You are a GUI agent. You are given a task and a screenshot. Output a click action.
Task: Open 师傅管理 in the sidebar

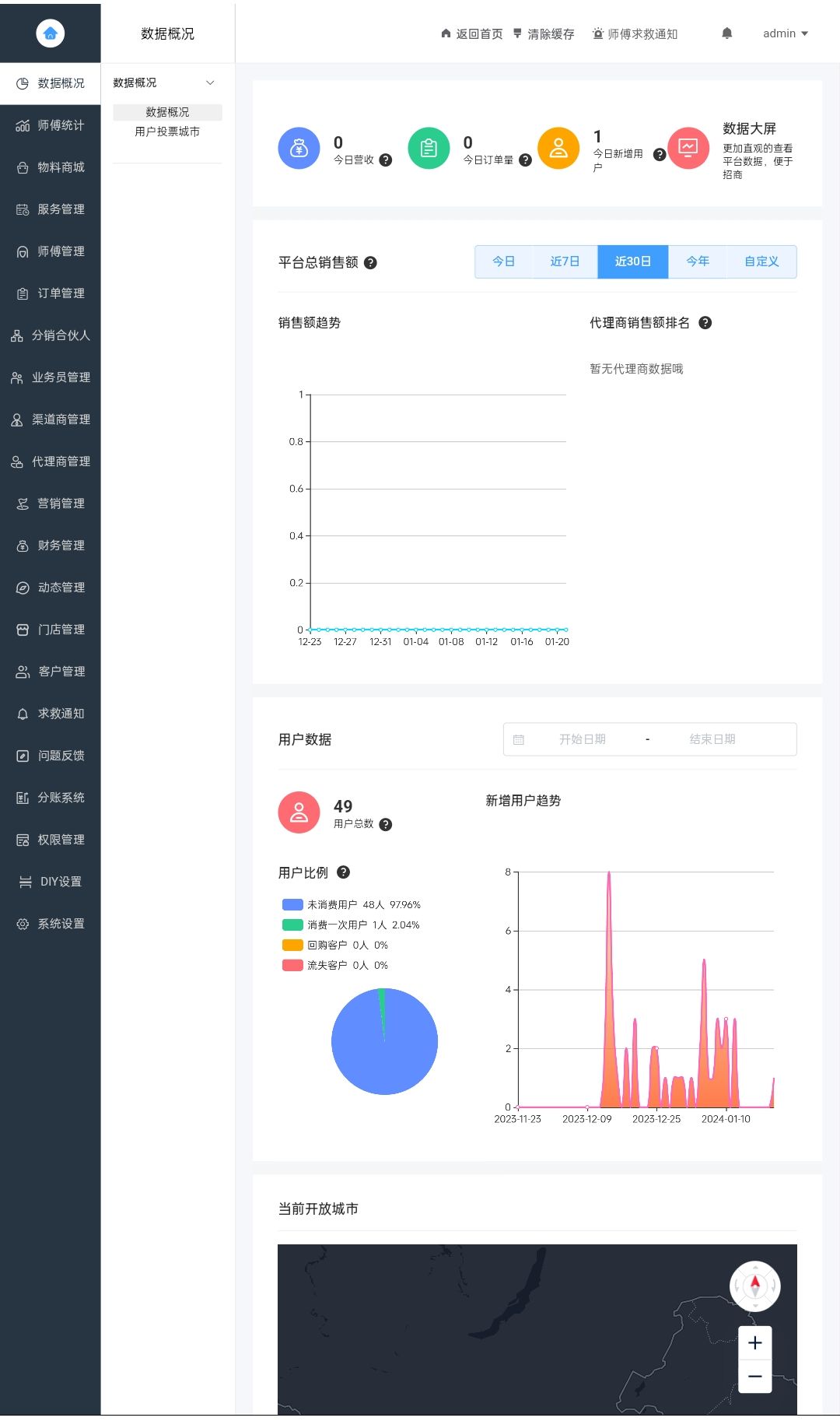[x=51, y=251]
